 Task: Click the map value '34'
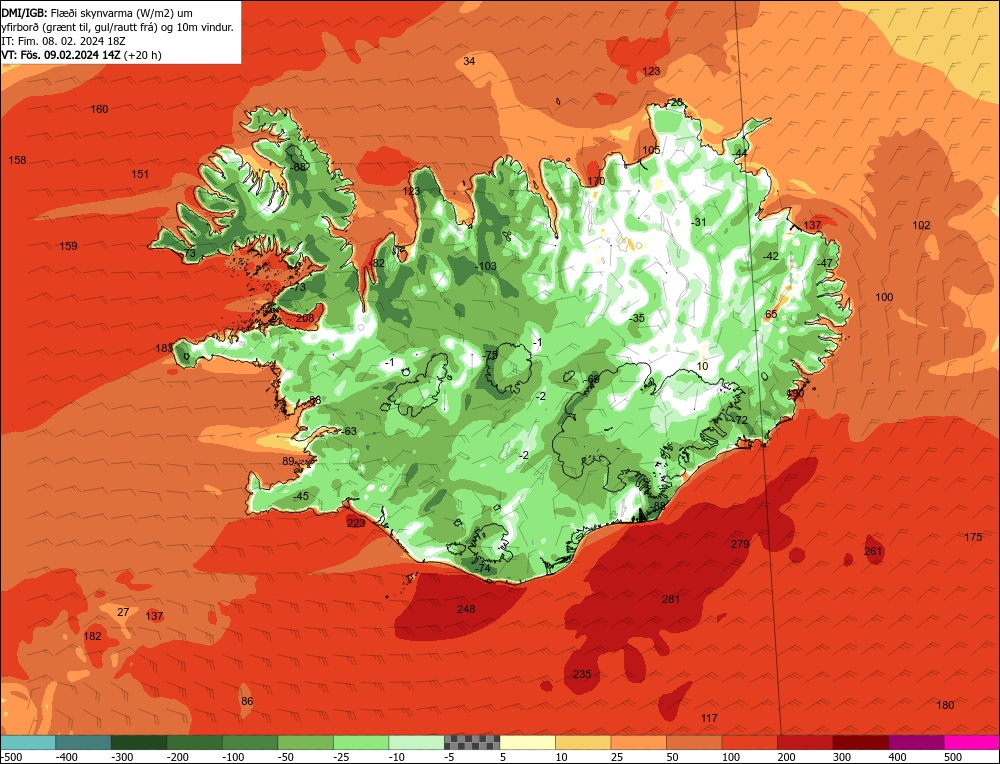tap(469, 61)
